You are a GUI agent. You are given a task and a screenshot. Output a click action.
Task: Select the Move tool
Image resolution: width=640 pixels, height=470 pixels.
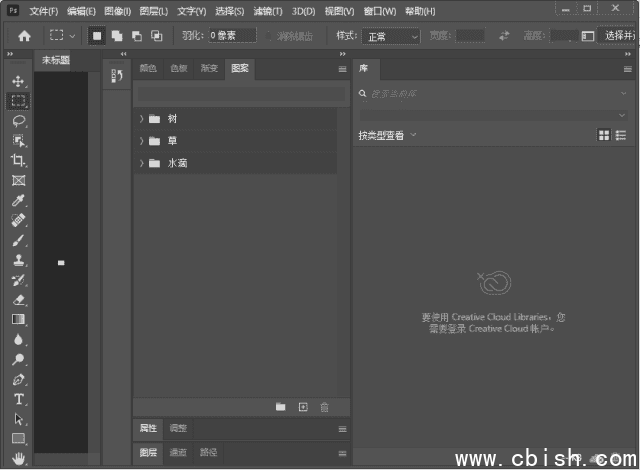click(x=18, y=81)
